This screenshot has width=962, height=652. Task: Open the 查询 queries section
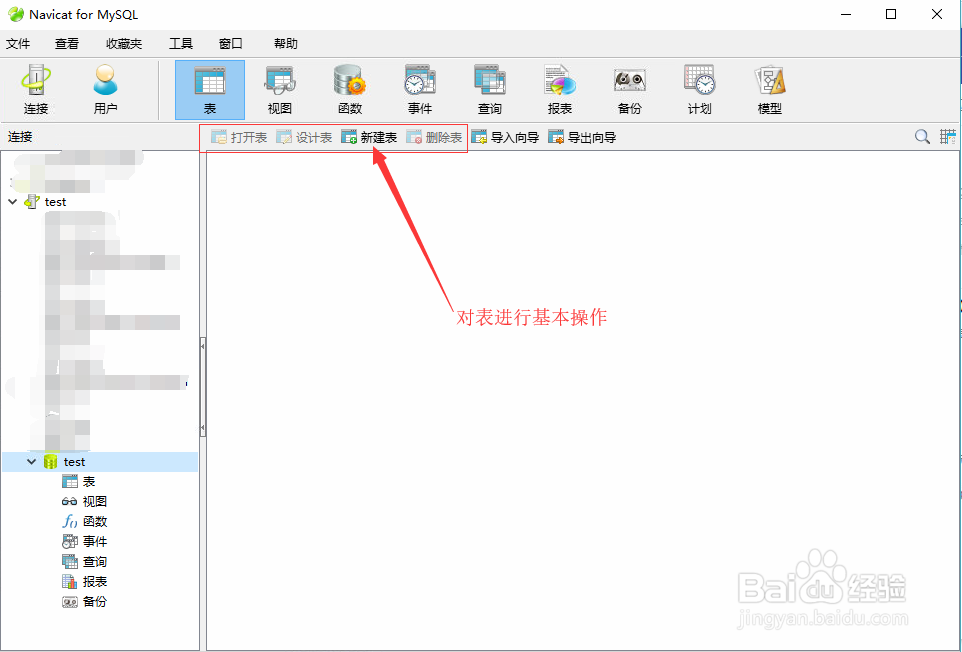[490, 90]
